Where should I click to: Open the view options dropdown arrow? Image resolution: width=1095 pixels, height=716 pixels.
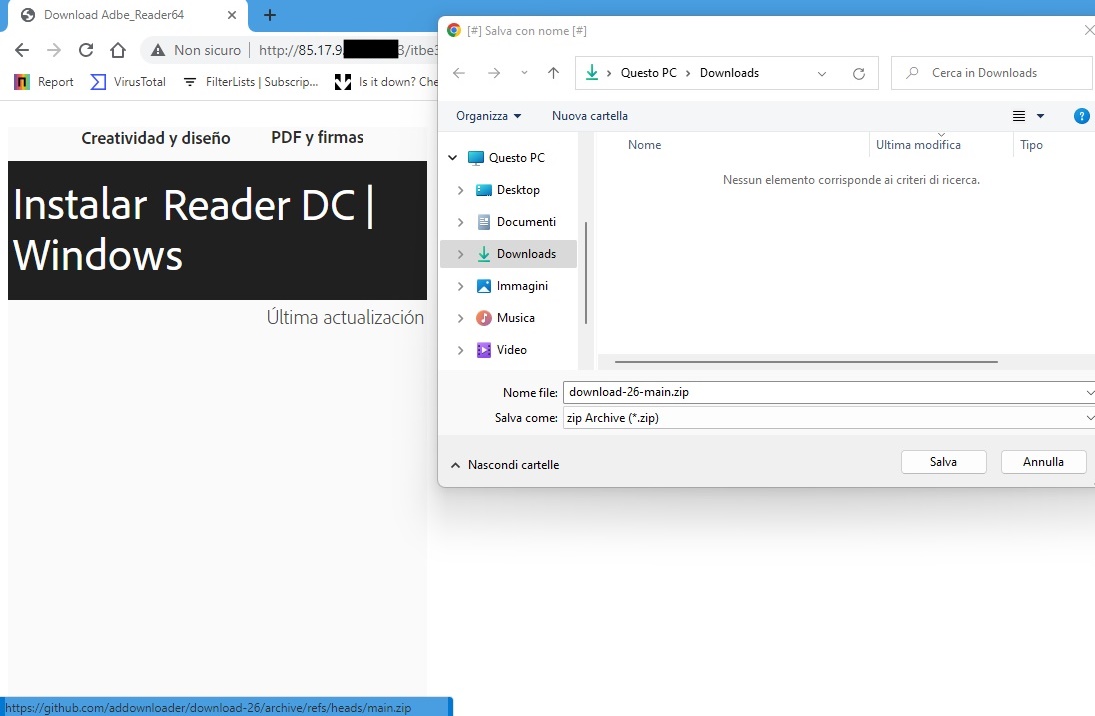[x=1040, y=117]
